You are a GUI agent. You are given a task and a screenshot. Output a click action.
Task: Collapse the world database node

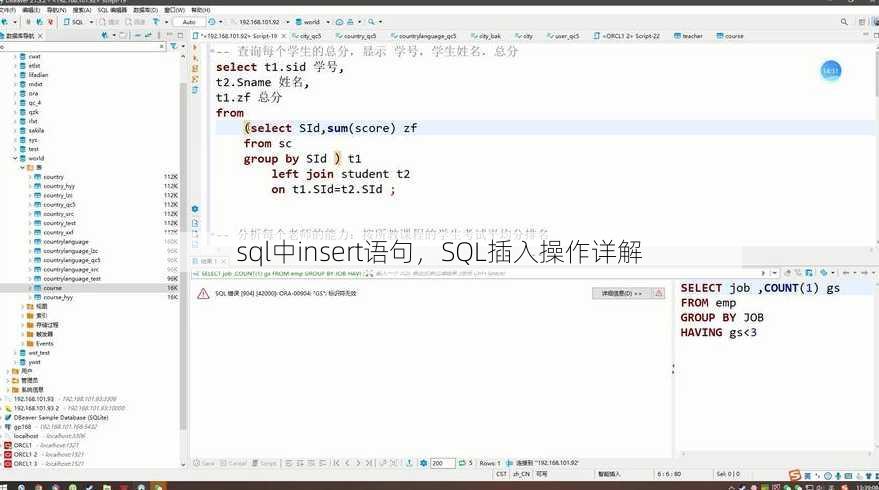[16, 158]
